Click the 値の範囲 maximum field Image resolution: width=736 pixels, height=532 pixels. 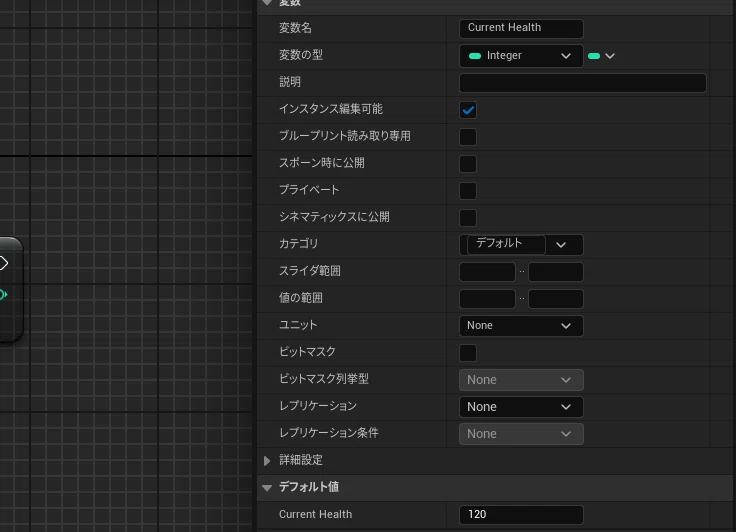point(556,299)
